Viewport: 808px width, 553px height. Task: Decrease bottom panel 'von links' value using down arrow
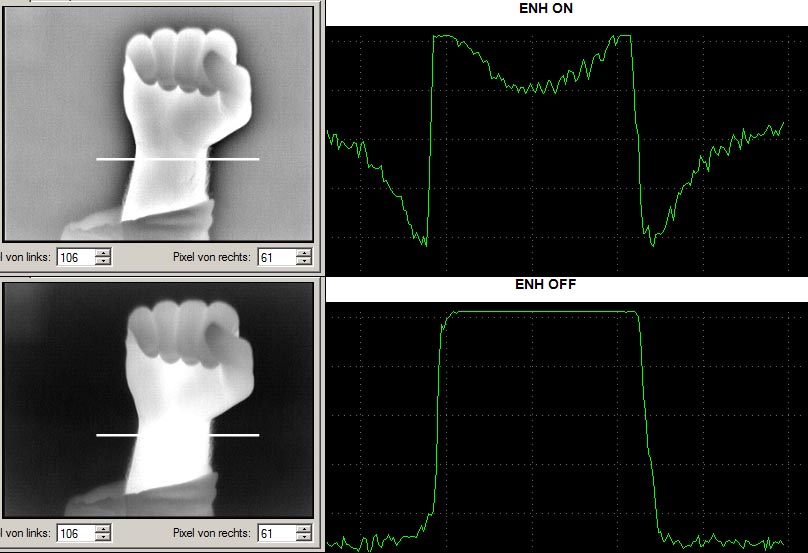103,538
